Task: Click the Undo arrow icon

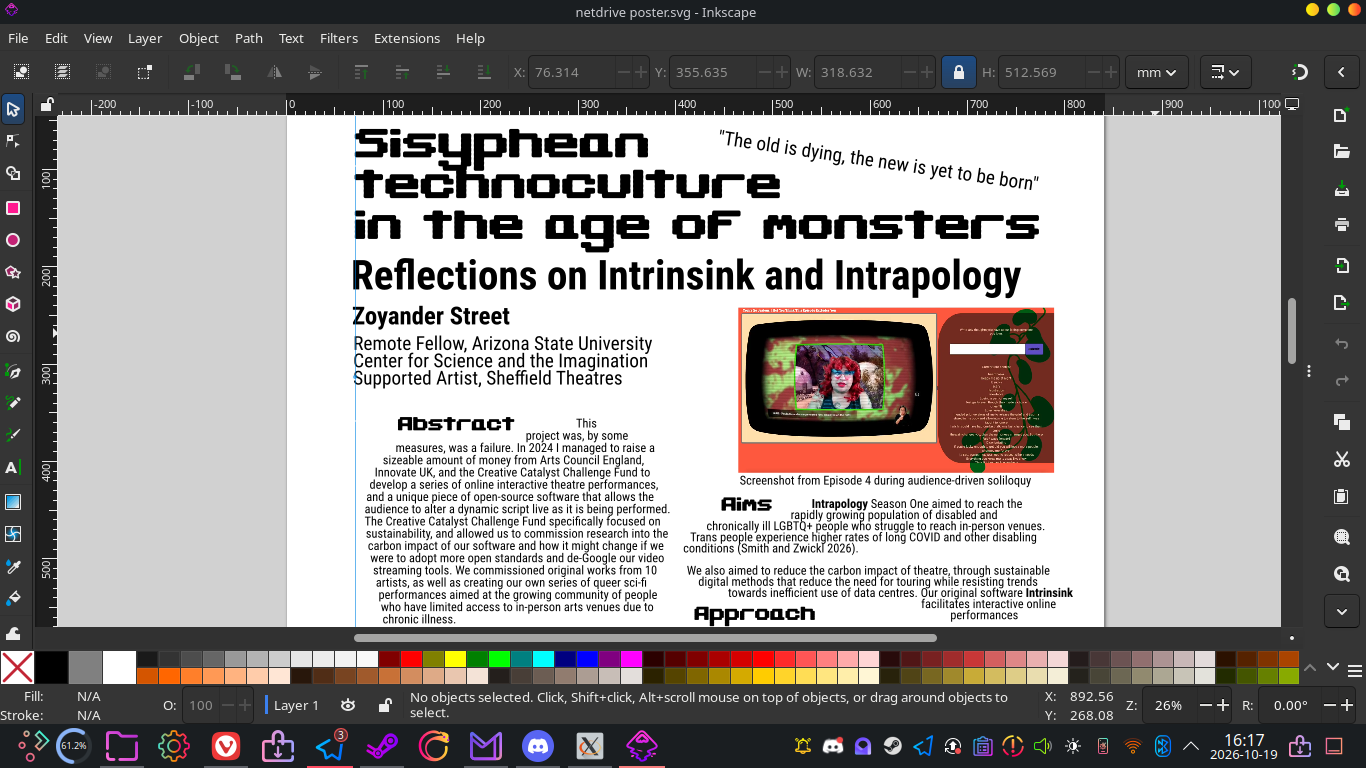Action: 1341,344
